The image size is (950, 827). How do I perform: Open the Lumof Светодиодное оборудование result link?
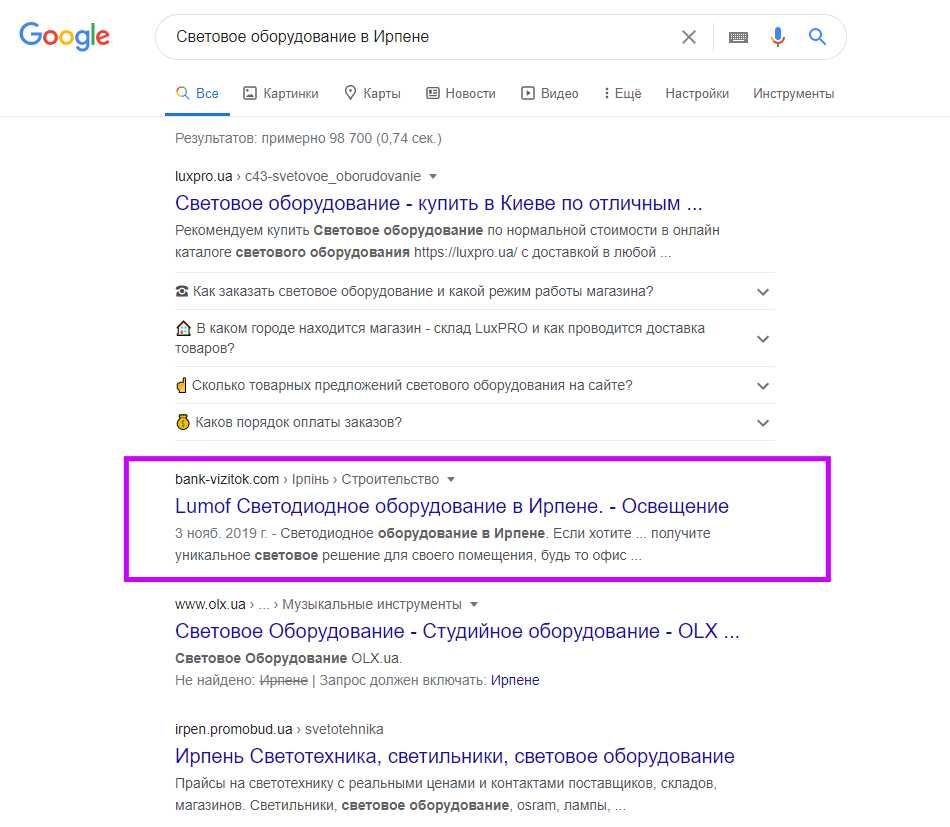pyautogui.click(x=451, y=506)
